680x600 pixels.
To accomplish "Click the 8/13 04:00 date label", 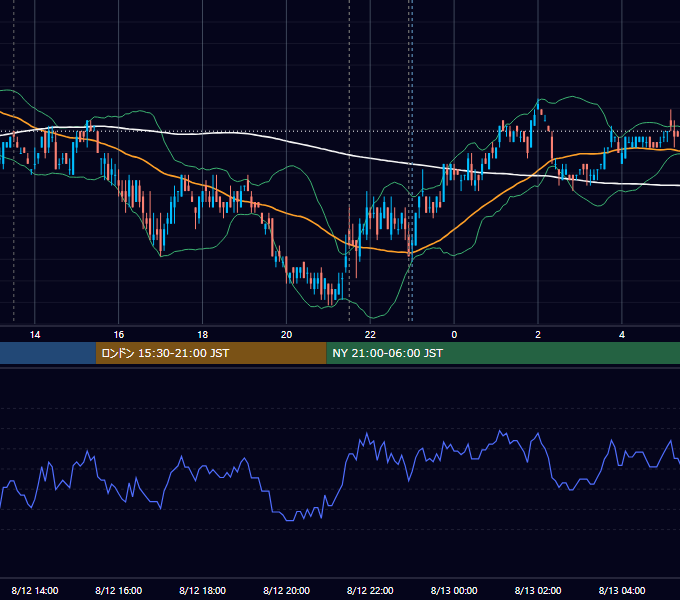I will click(x=622, y=590).
